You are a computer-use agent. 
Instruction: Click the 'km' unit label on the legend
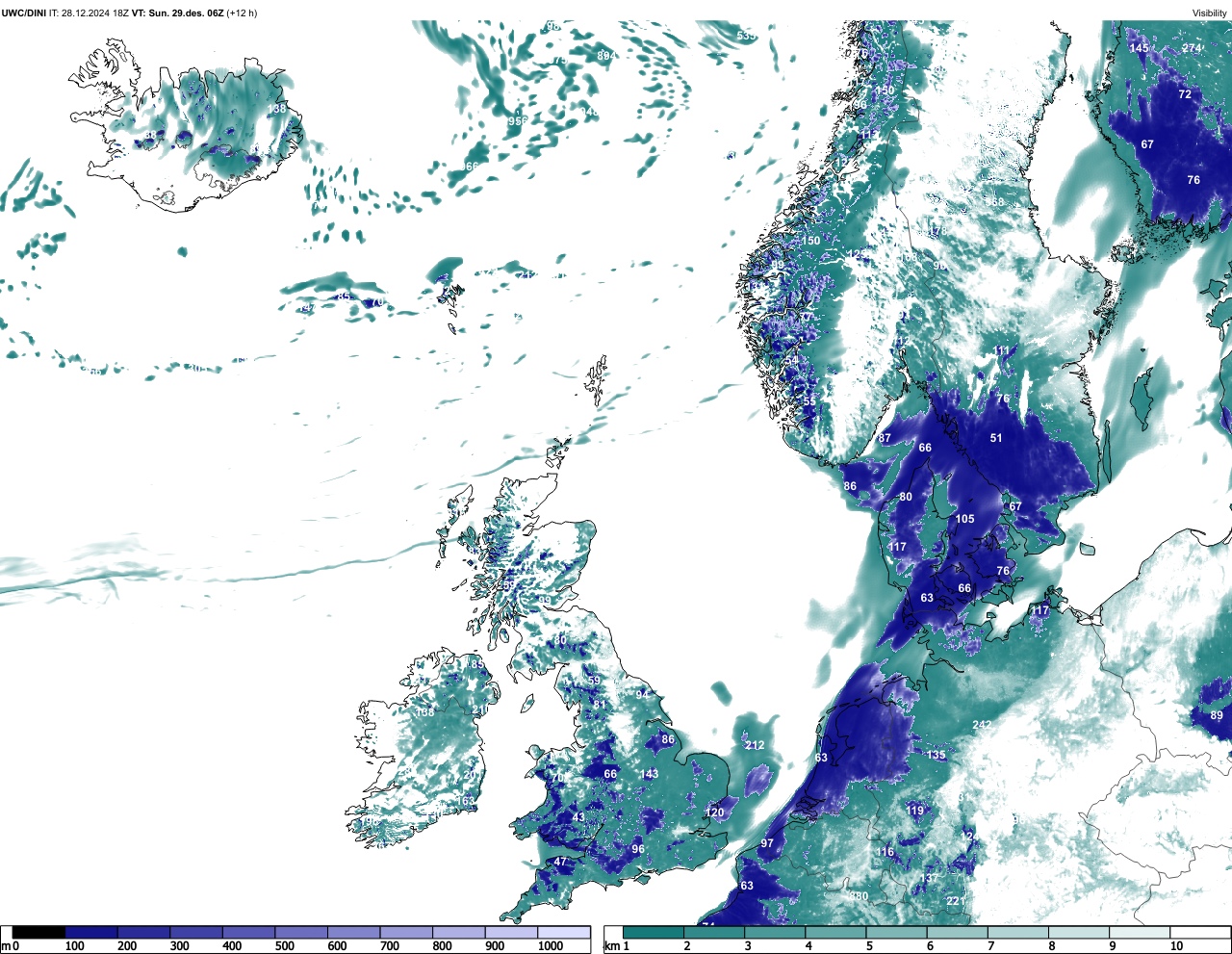click(610, 946)
